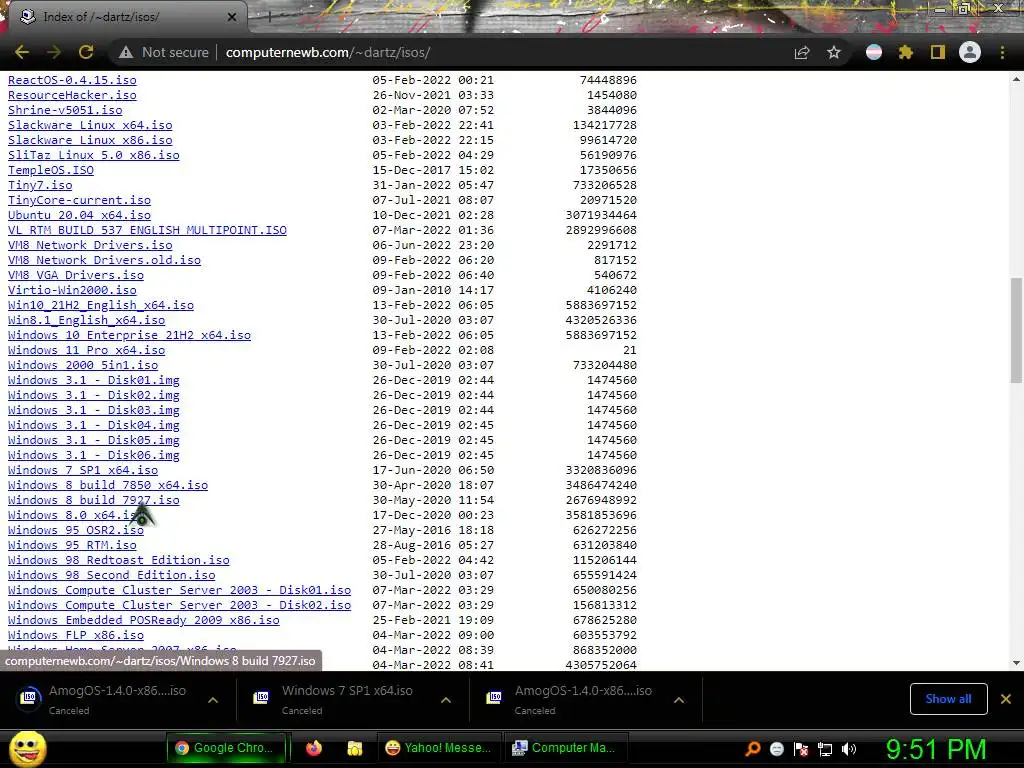Open the Extensions puzzle icon

(906, 52)
